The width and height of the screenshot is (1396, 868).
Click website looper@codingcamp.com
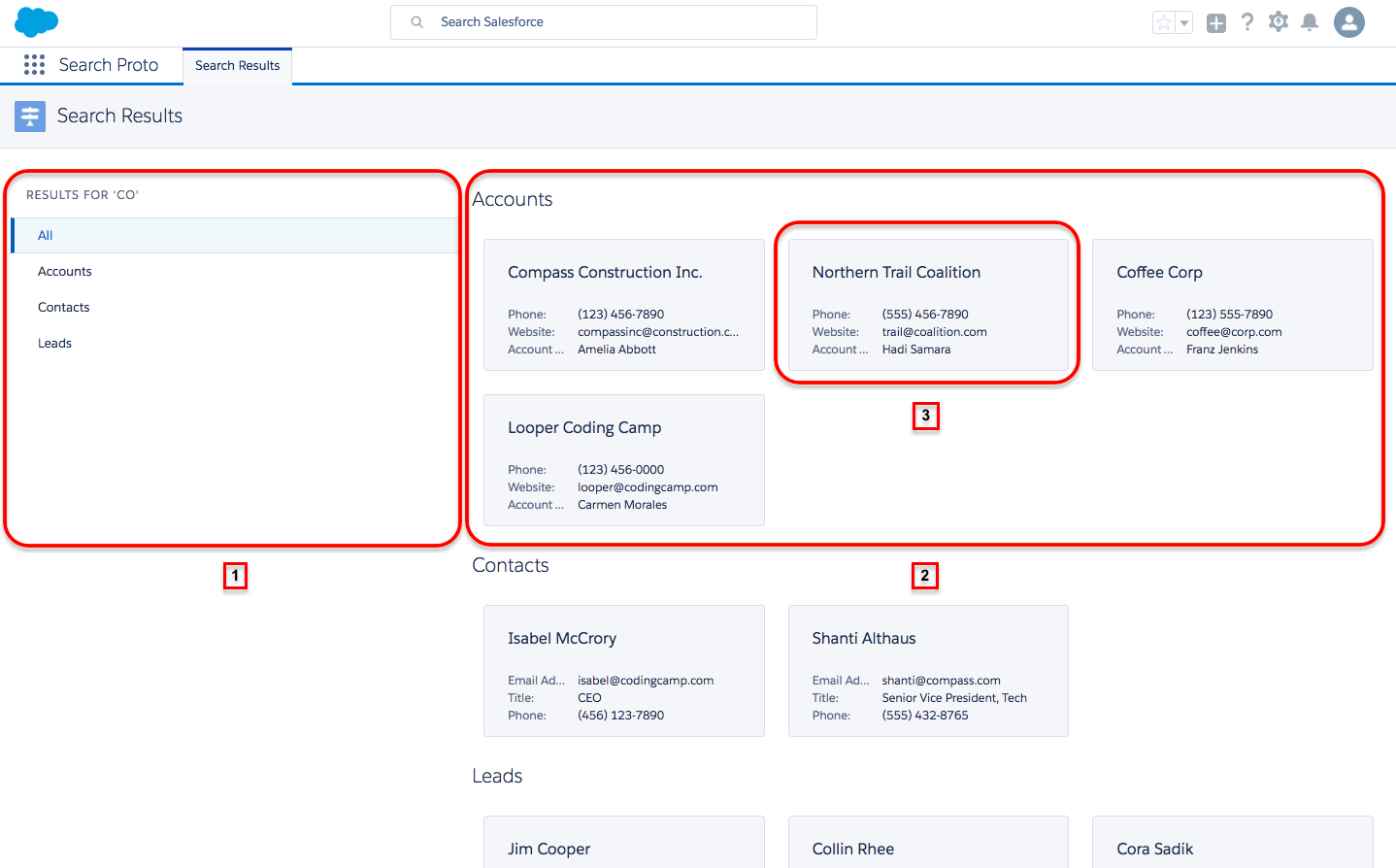click(648, 487)
